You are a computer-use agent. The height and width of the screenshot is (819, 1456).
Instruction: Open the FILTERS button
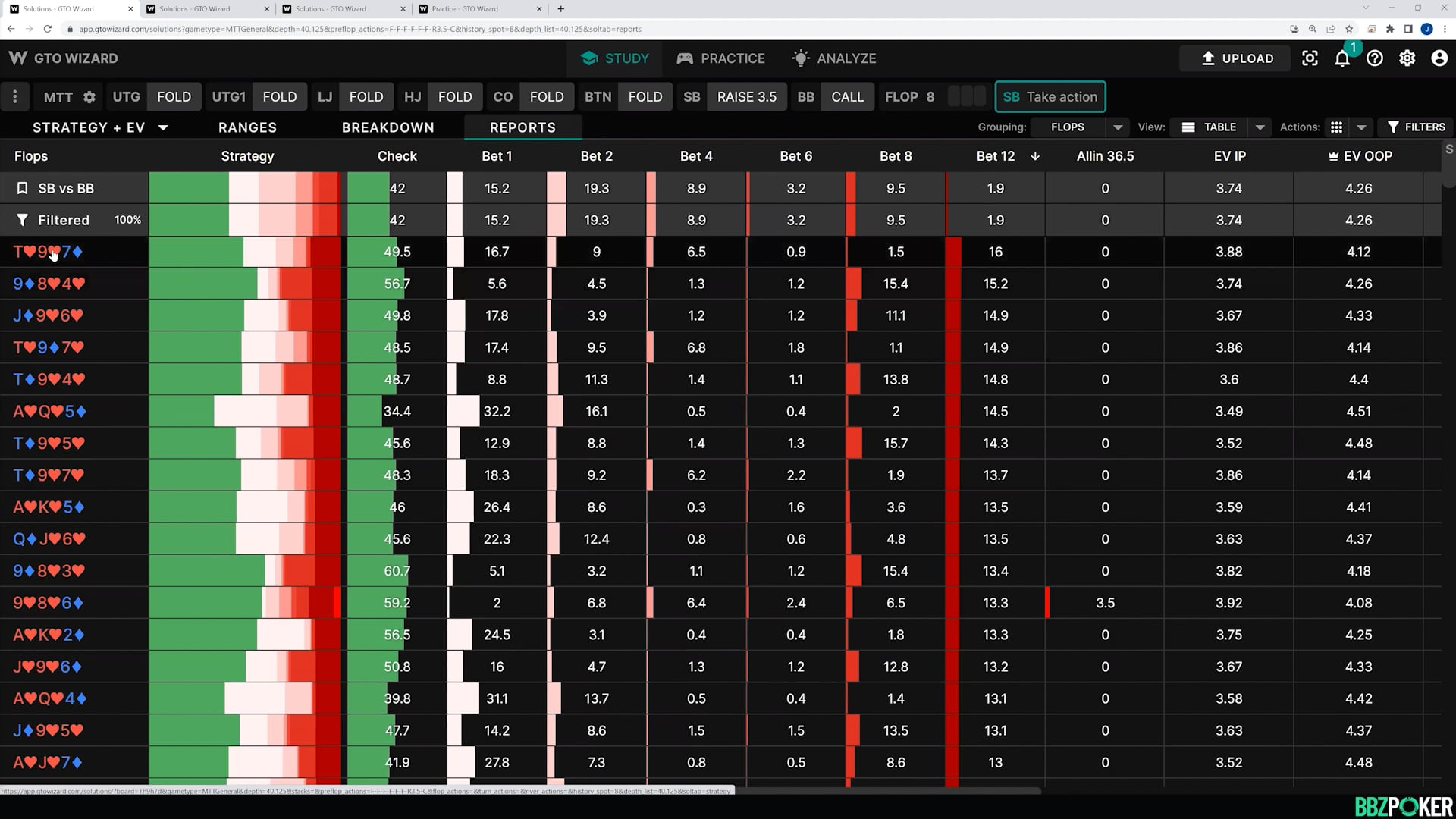[1416, 127]
